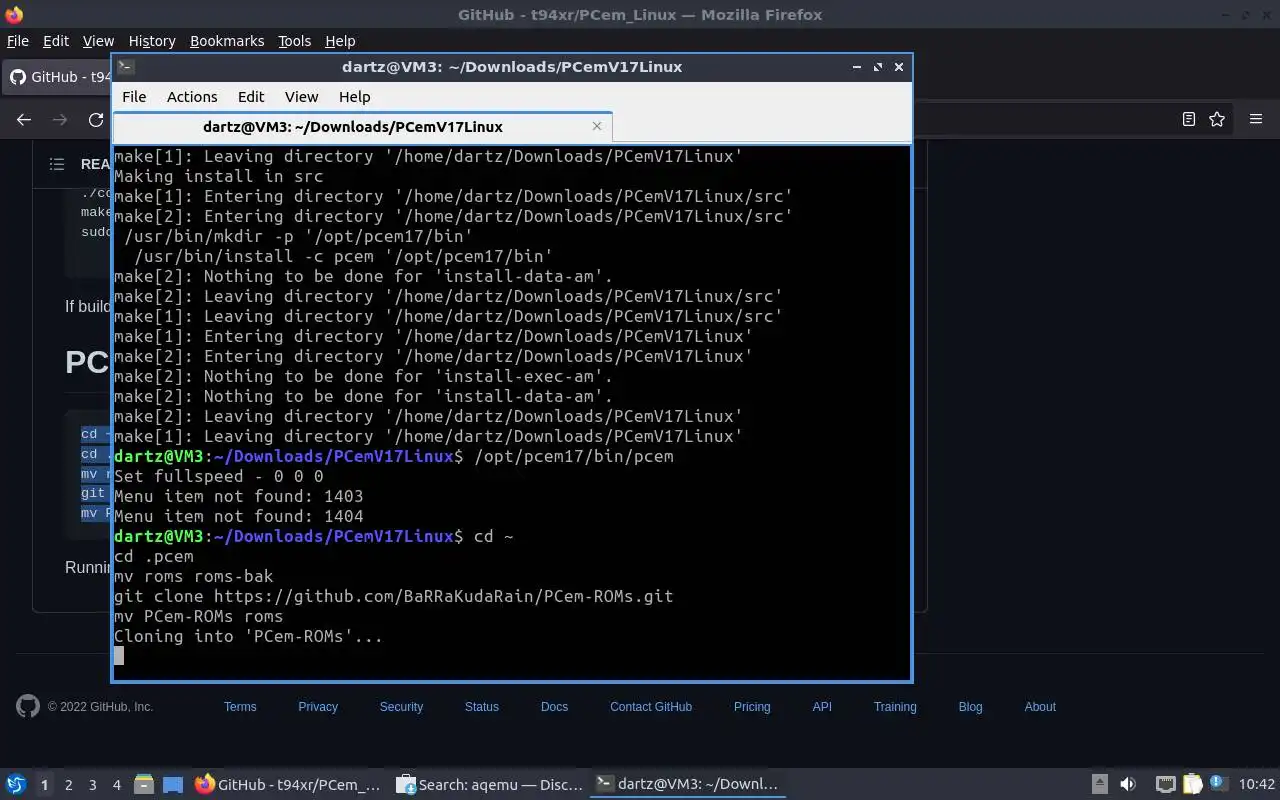Switch to Firefox GitHub taskbar entry
This screenshot has width=1280, height=800.
[288, 785]
